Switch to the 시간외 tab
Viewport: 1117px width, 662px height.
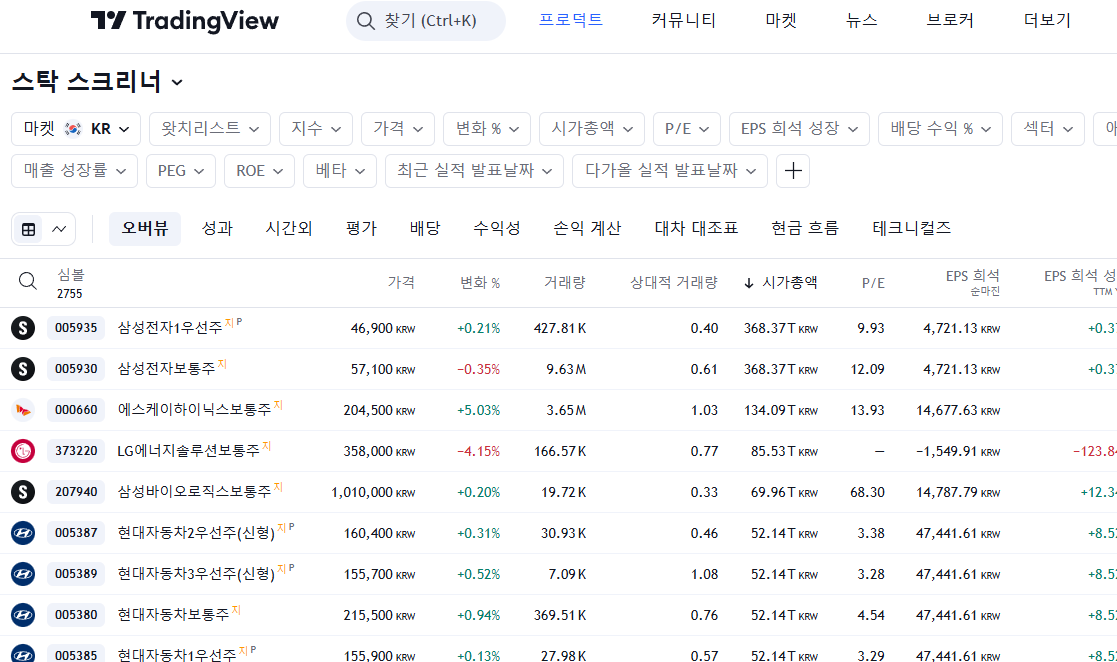289,229
